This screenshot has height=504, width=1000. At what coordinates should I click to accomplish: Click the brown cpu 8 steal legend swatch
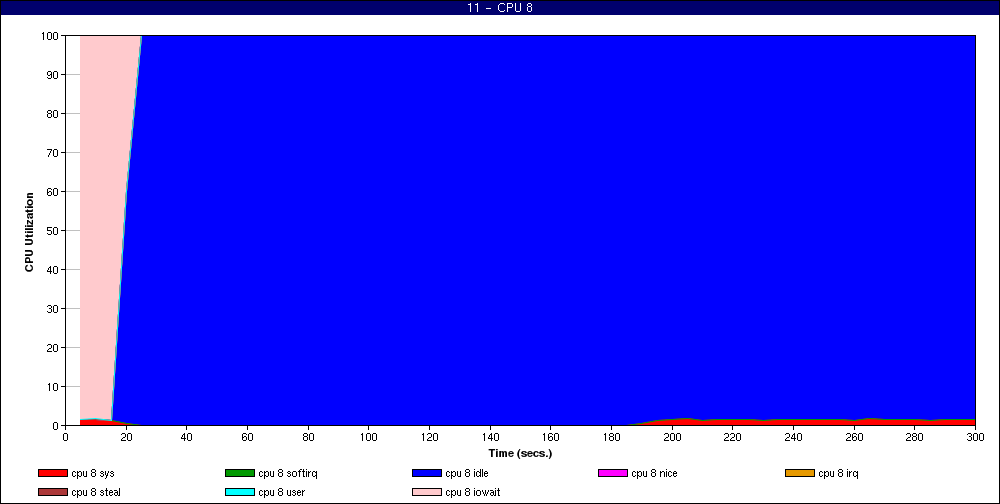coord(52,491)
